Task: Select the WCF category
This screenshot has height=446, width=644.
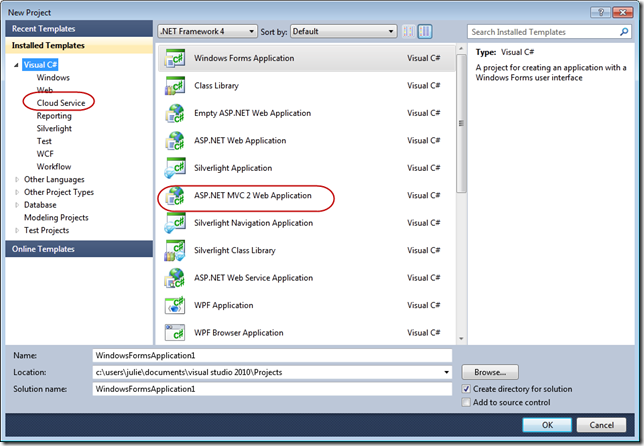Action: (x=45, y=154)
